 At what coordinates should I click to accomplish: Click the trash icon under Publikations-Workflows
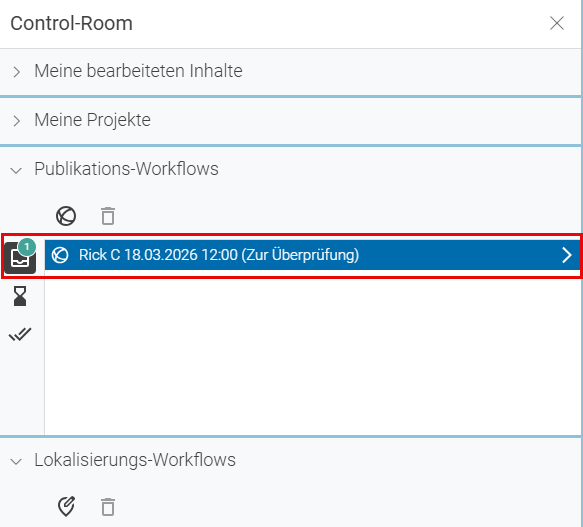click(108, 216)
